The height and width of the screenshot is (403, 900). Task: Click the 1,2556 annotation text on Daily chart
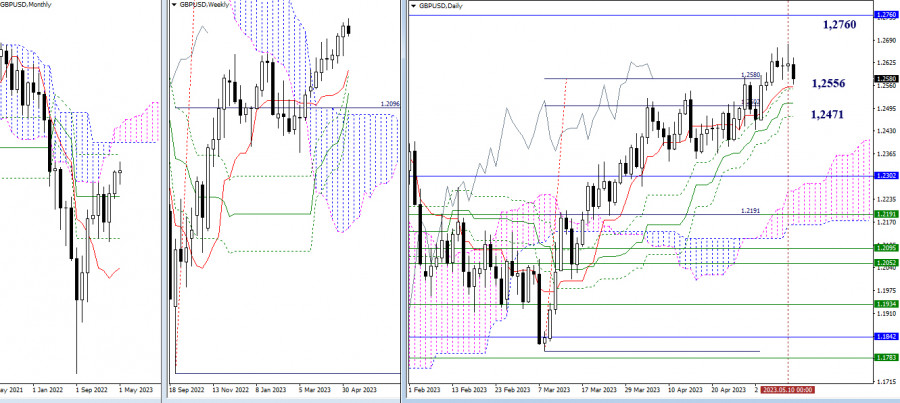[x=828, y=83]
